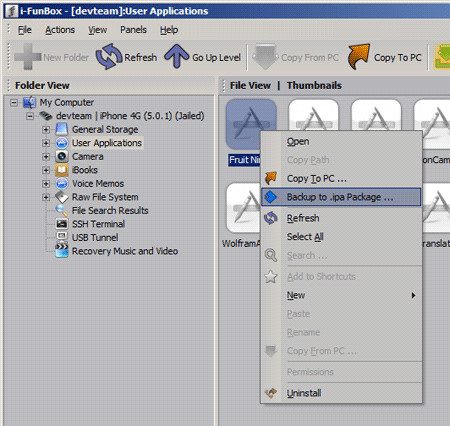Image resolution: width=450 pixels, height=426 pixels.
Task: Expand the Camera tree node
Action: [x=46, y=156]
